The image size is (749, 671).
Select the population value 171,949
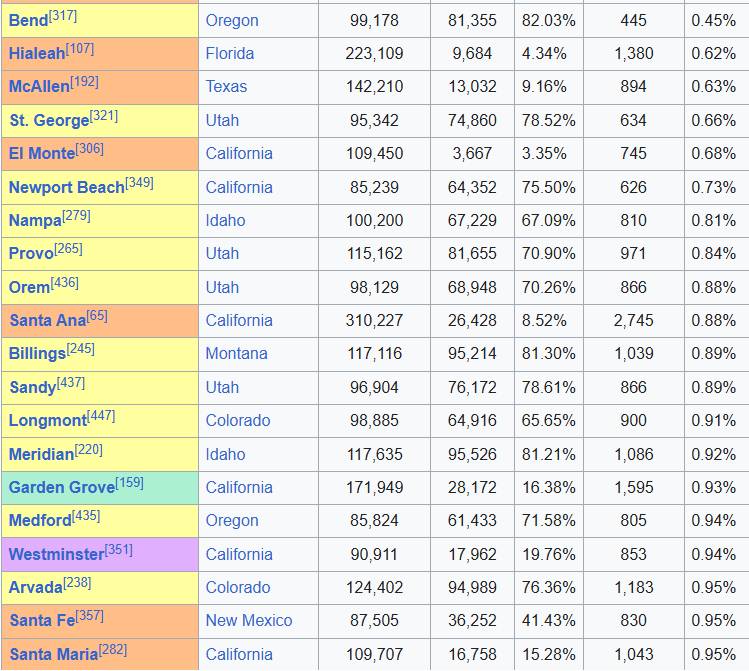(374, 487)
